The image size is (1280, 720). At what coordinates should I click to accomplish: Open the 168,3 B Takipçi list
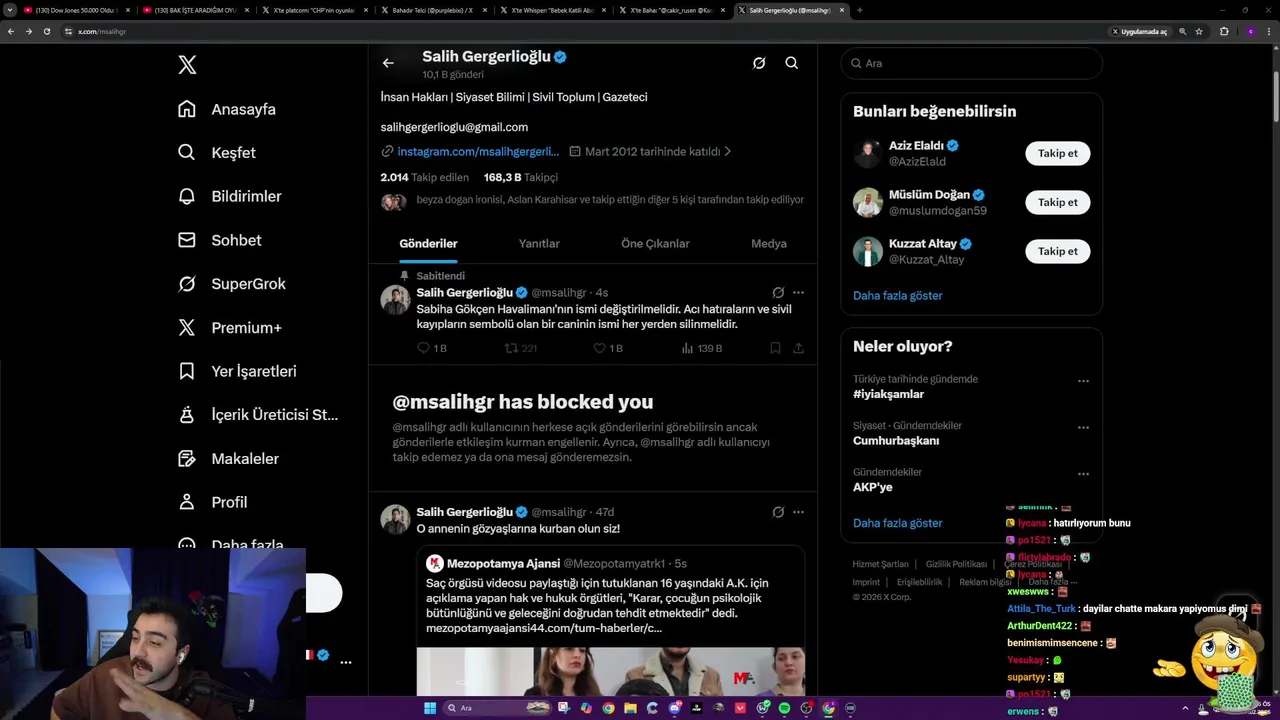click(520, 177)
